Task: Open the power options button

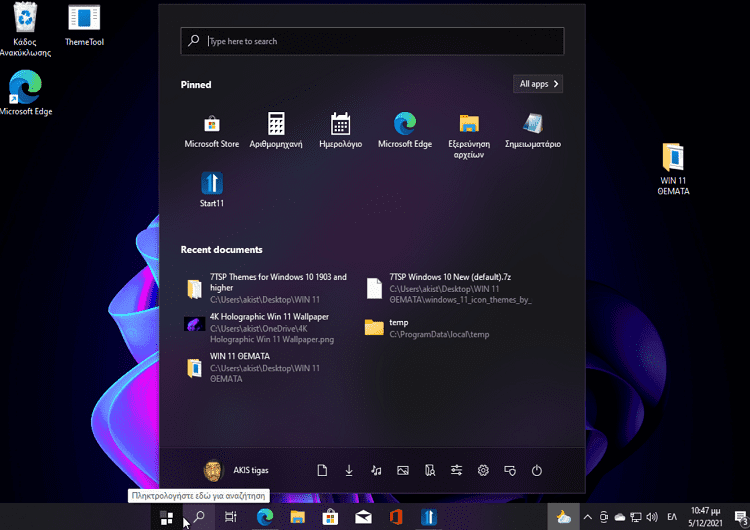Action: 537,471
